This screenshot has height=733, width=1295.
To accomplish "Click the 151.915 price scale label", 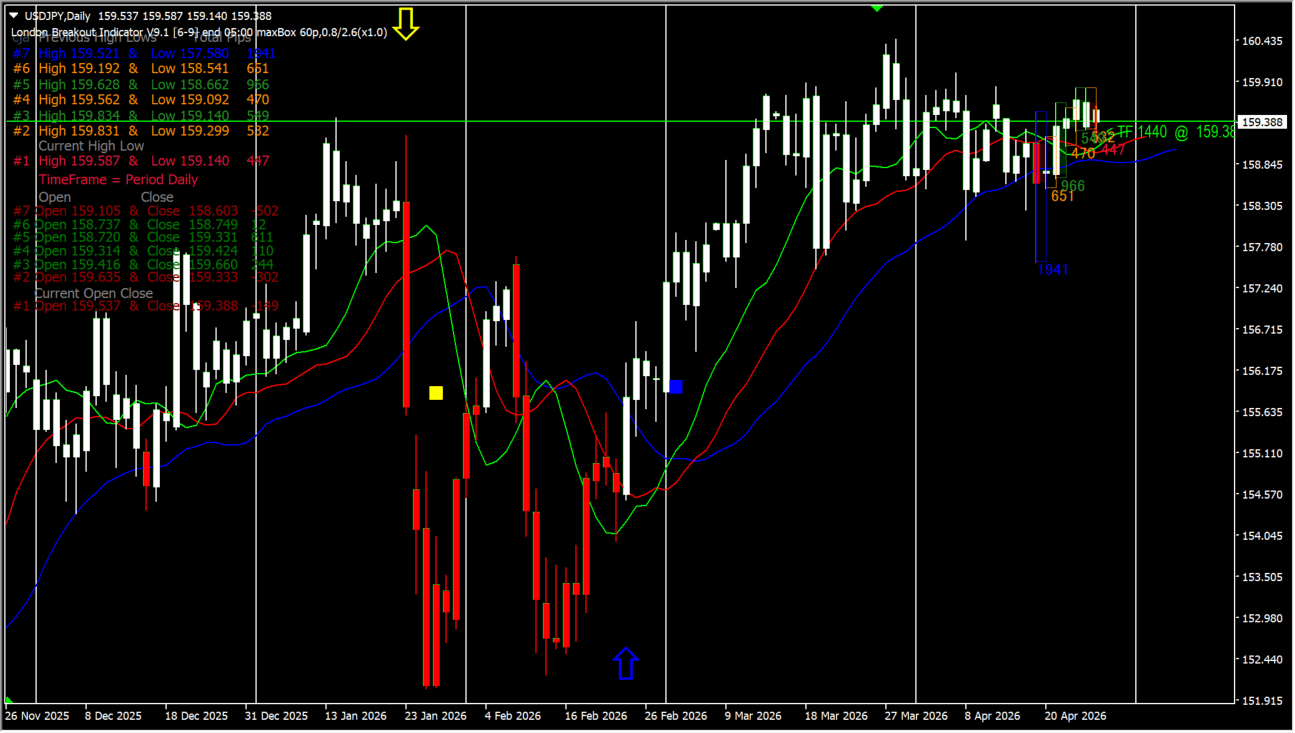I will click(x=1262, y=701).
